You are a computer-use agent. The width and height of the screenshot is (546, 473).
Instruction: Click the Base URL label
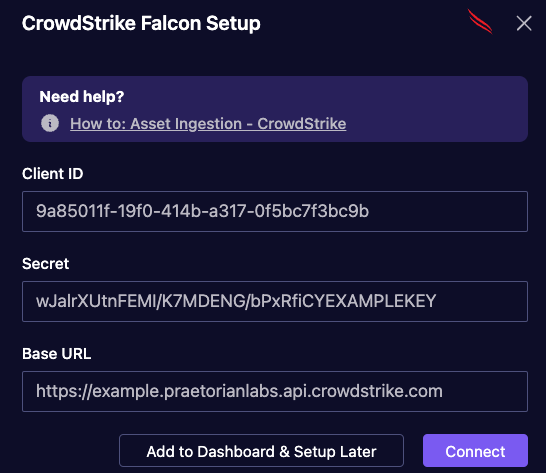[x=56, y=354]
